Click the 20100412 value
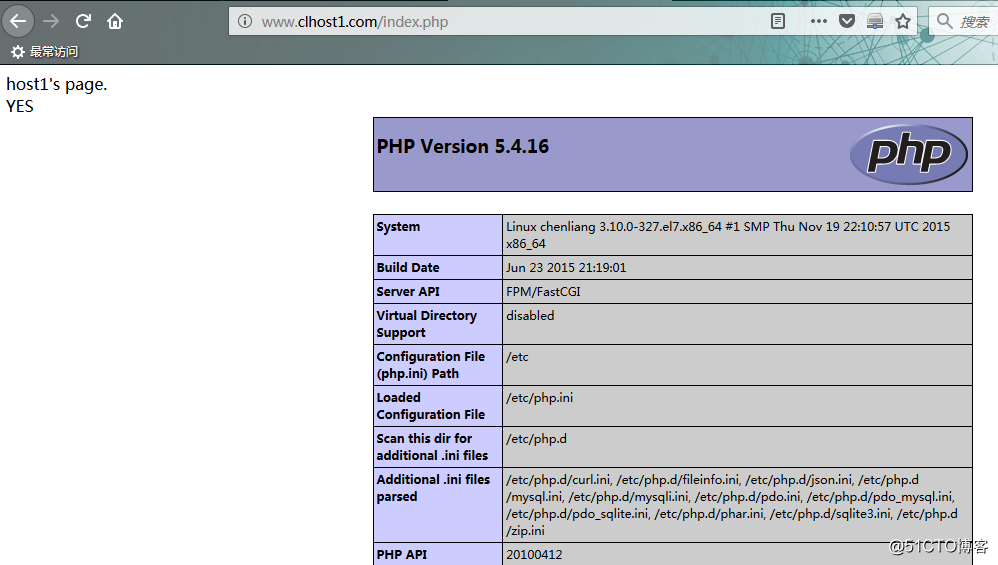The height and width of the screenshot is (565, 998). pos(534,554)
